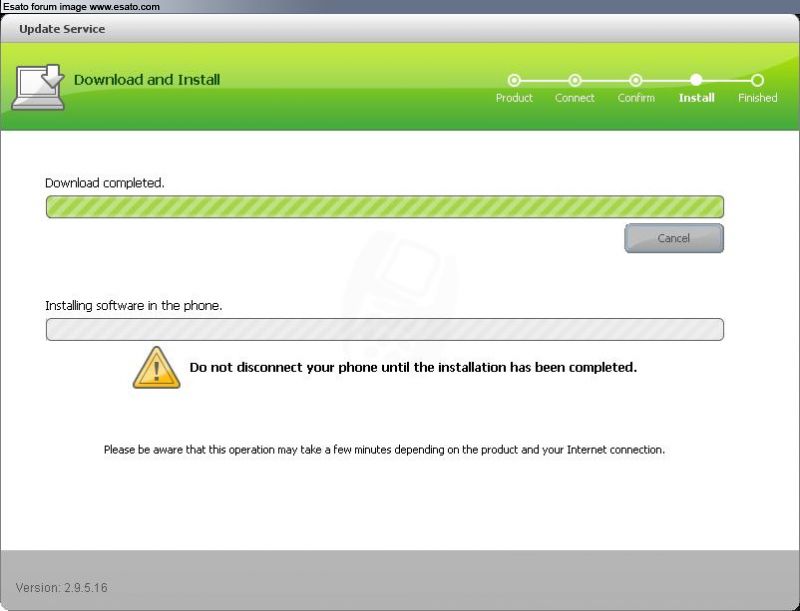This screenshot has width=800, height=611.
Task: Click the Connect step label
Action: click(x=574, y=98)
